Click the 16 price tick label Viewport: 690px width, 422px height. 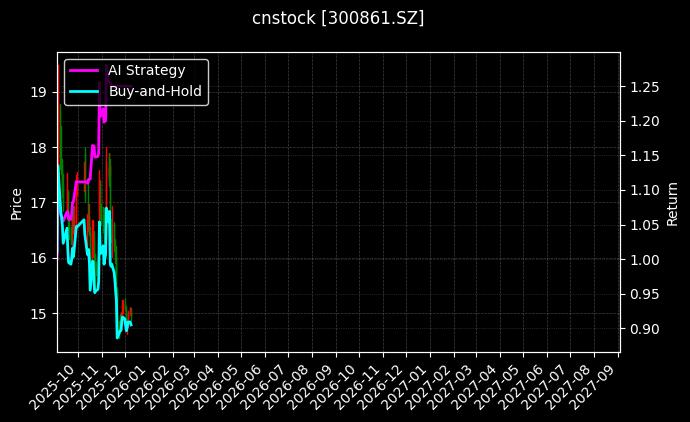[x=38, y=258]
